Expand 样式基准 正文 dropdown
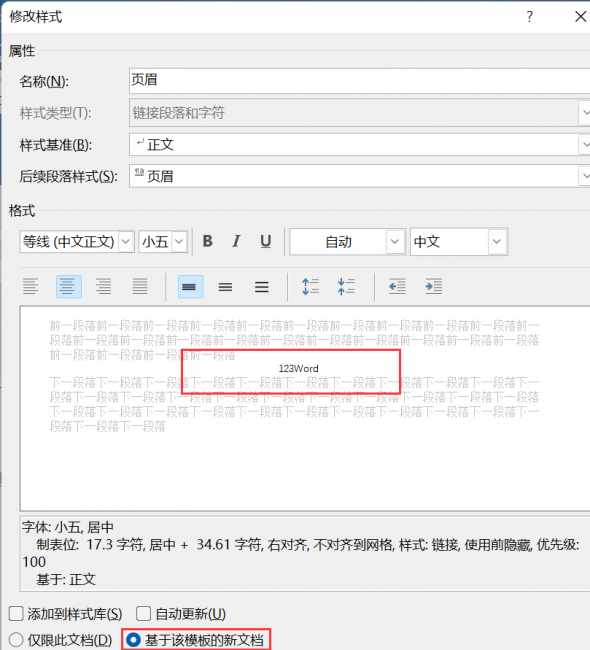This screenshot has height=650, width=590. coord(585,145)
